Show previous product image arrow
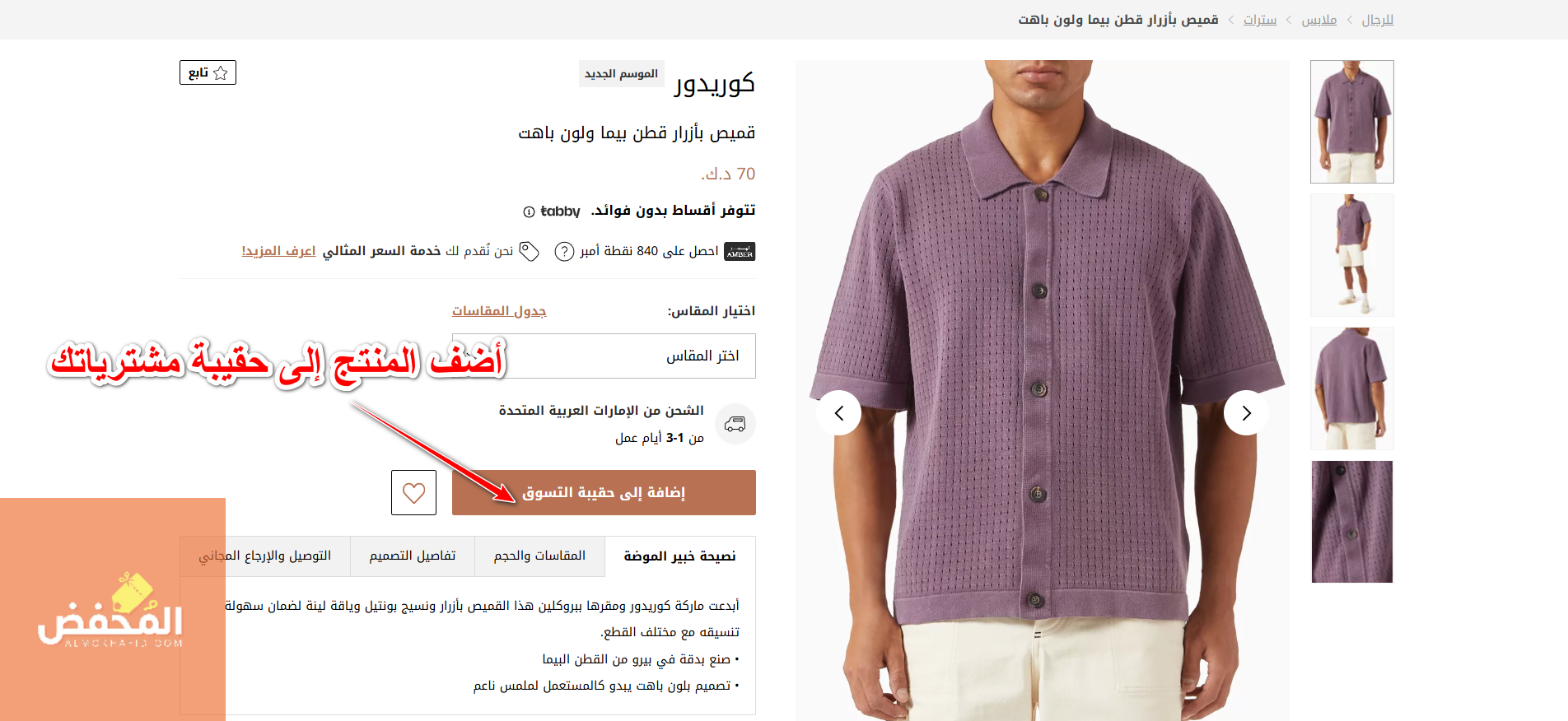Screen dimensions: 1568x721 pos(839,412)
